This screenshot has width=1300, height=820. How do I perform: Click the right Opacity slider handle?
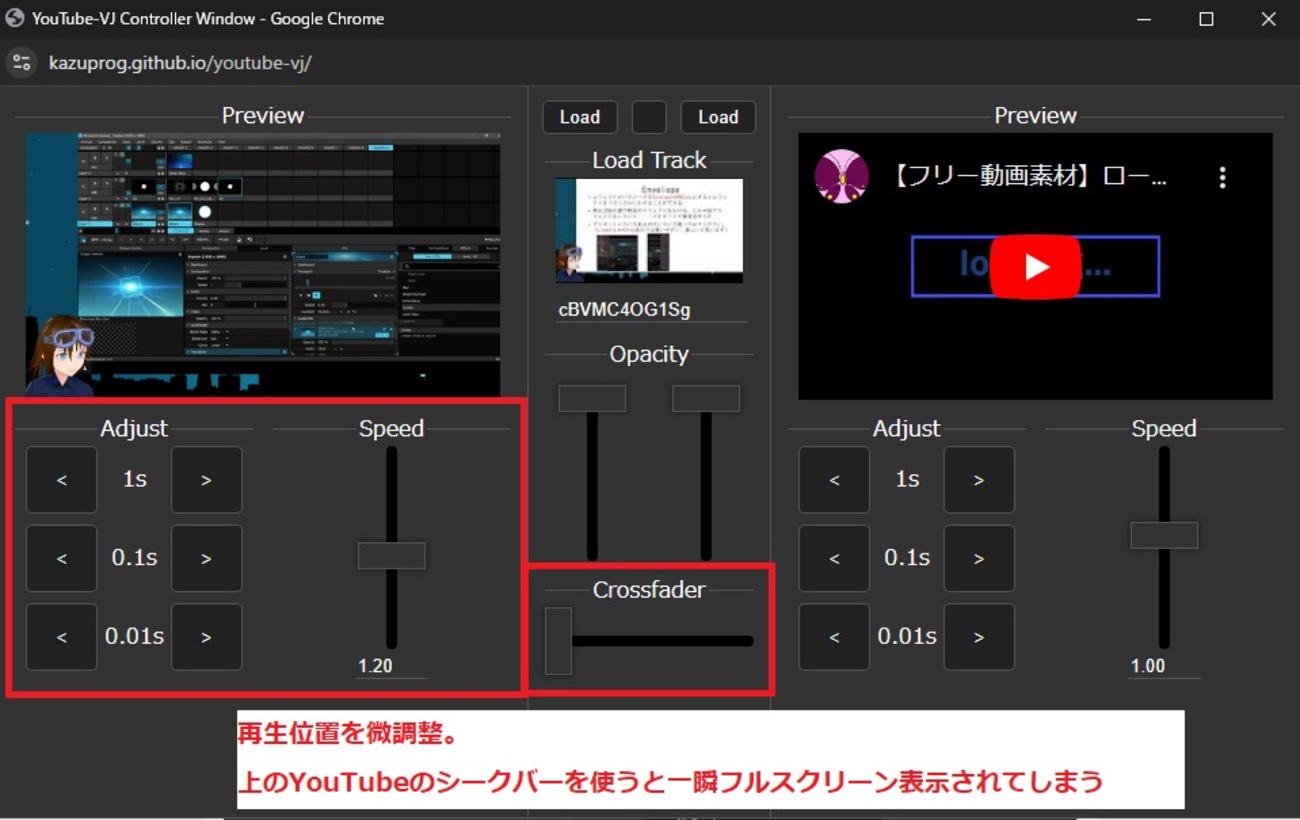coord(706,398)
